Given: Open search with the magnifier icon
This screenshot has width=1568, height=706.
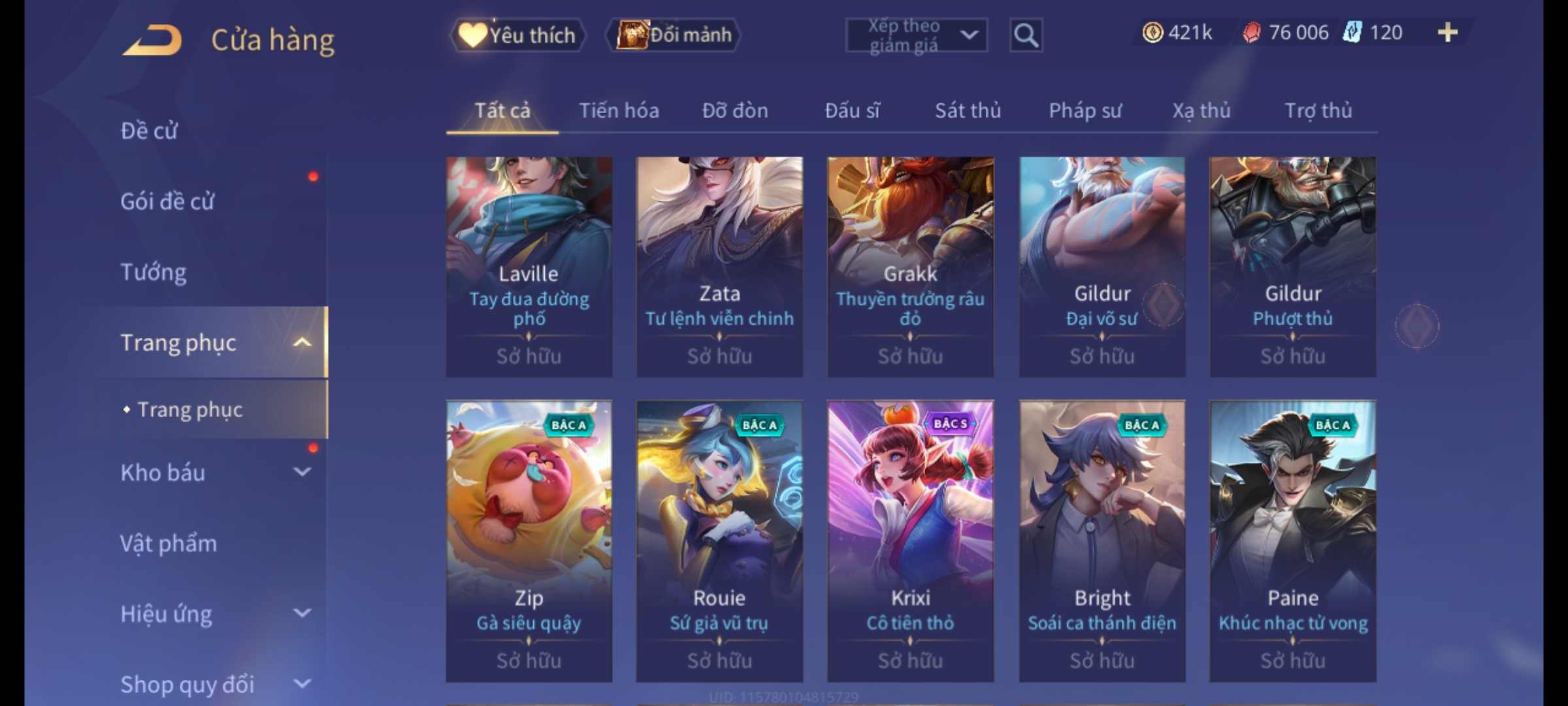Looking at the screenshot, I should point(1026,35).
